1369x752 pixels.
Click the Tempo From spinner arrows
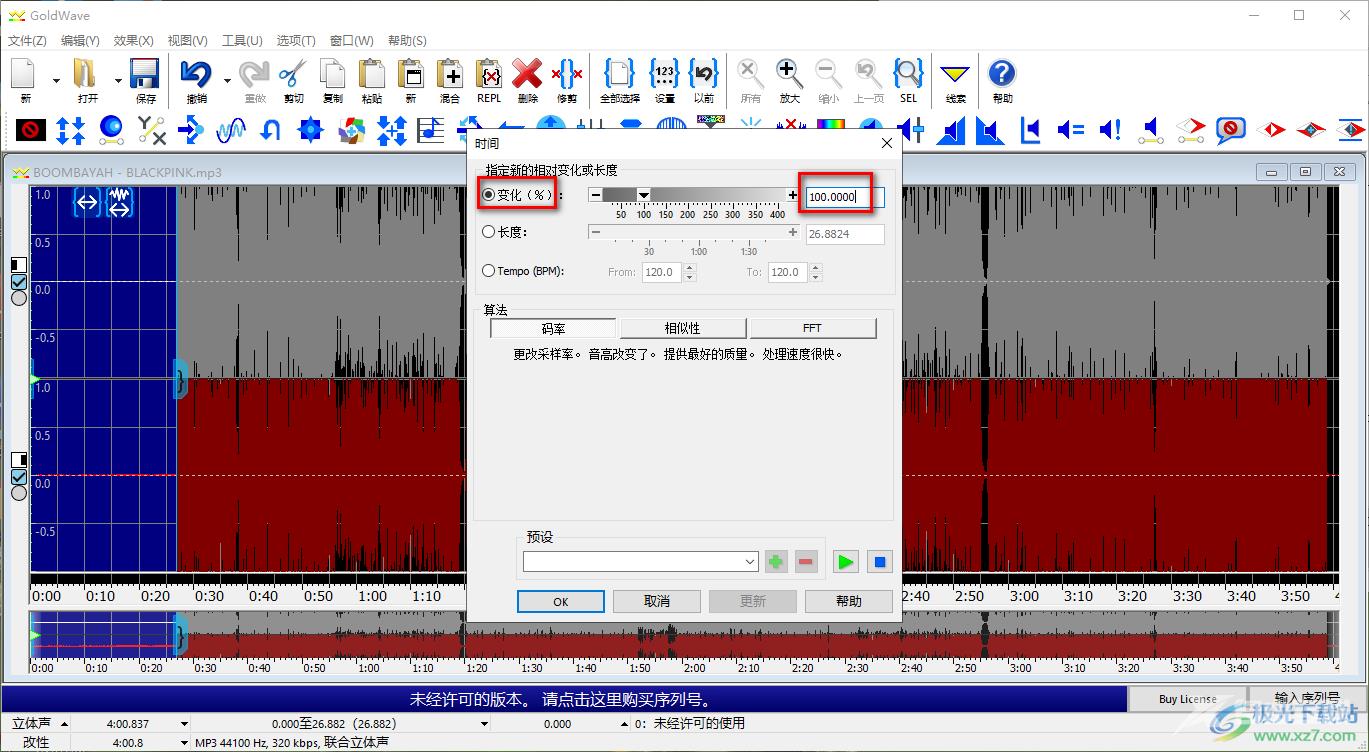[x=689, y=272]
